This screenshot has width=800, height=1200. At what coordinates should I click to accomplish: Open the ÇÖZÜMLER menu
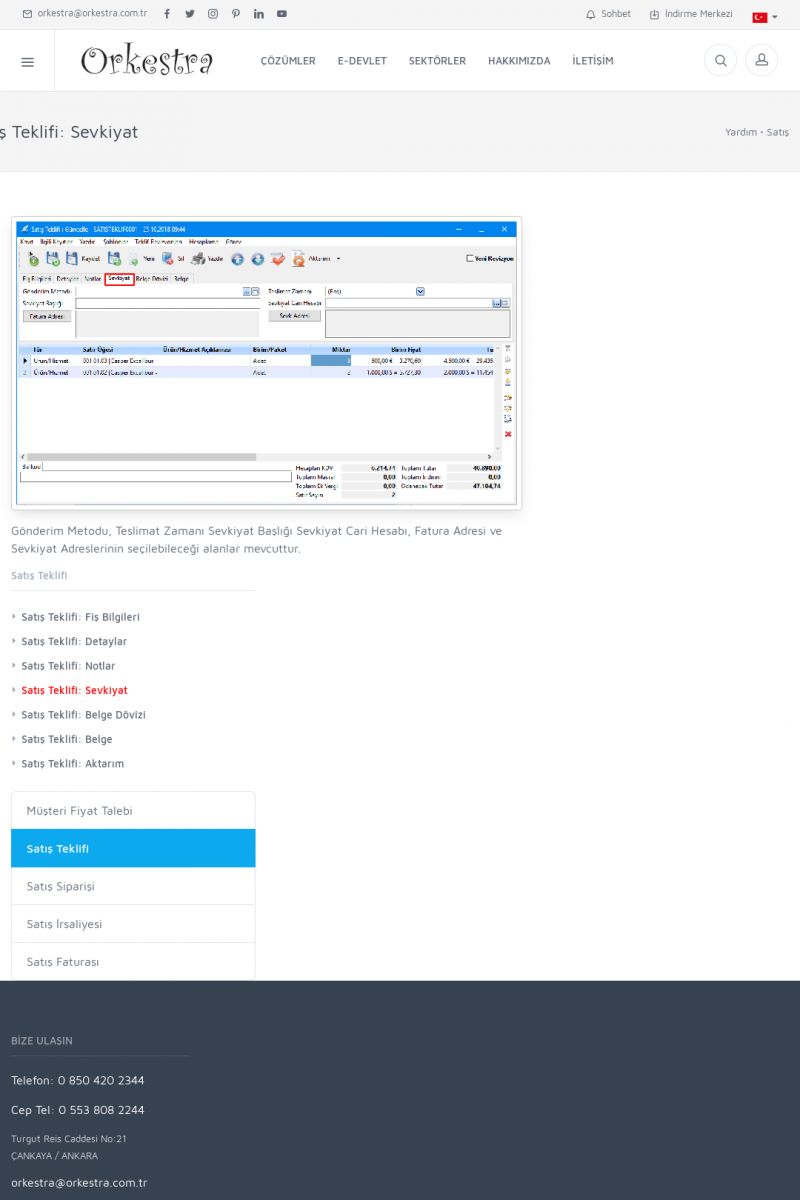point(288,61)
